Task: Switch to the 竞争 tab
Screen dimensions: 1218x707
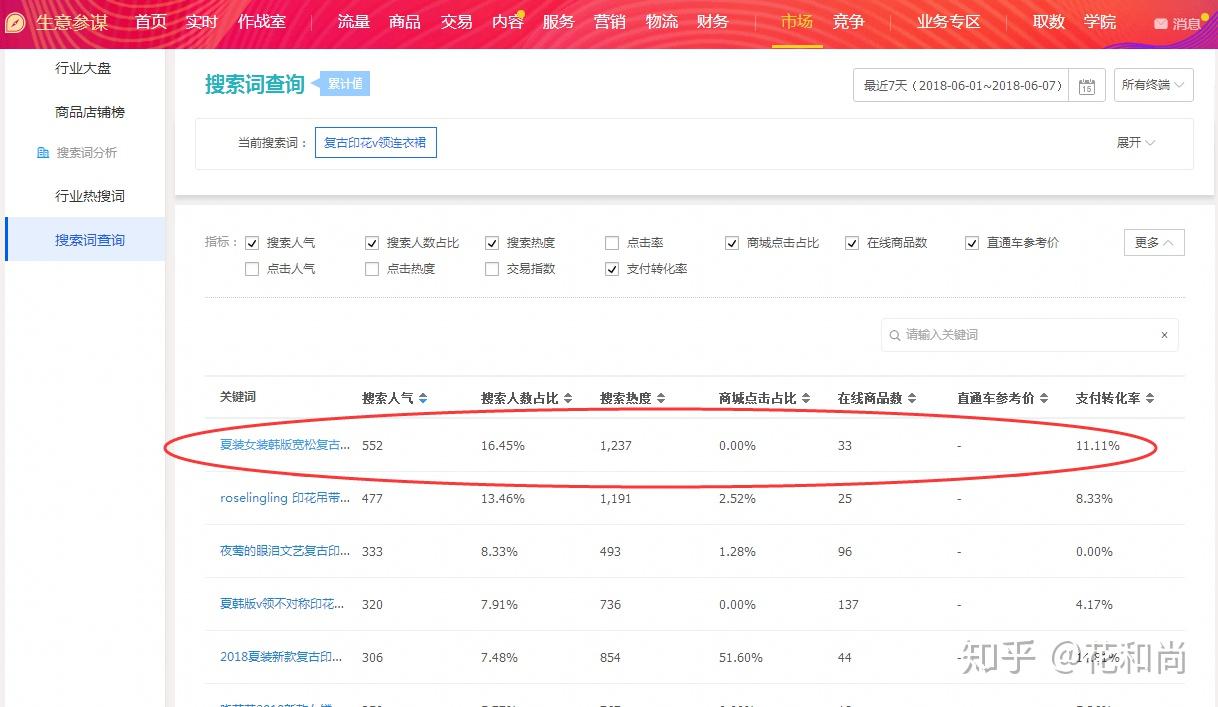Action: pyautogui.click(x=848, y=22)
